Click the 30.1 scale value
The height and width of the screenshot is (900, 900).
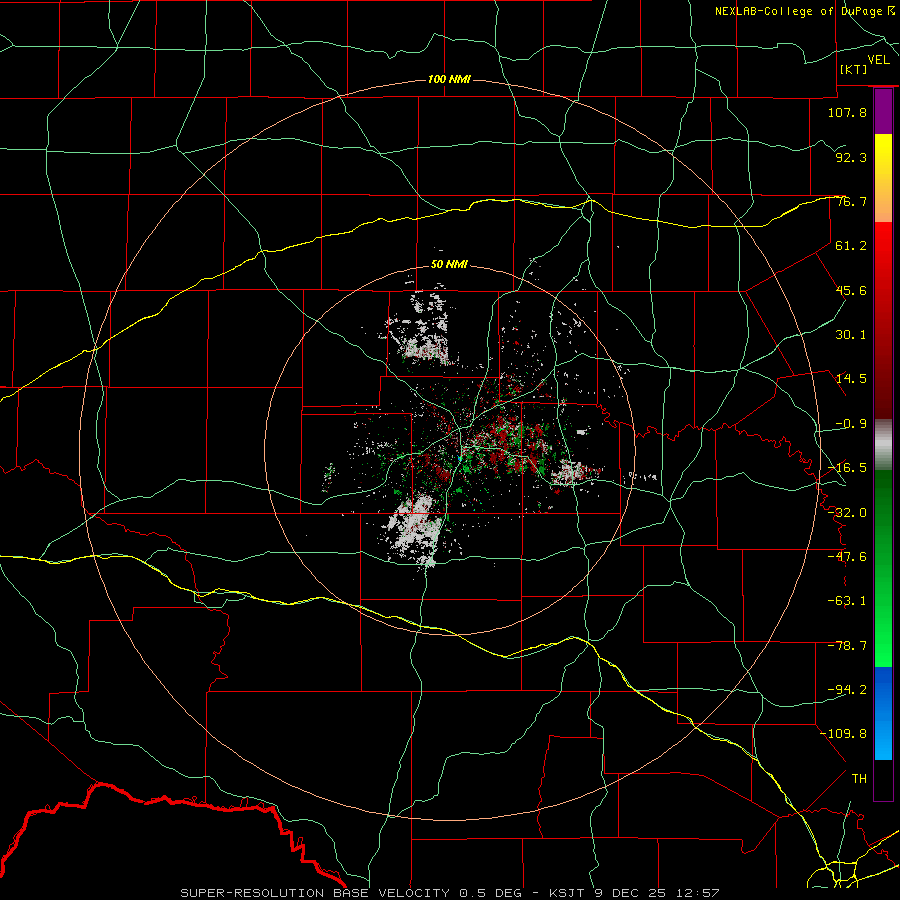click(851, 335)
